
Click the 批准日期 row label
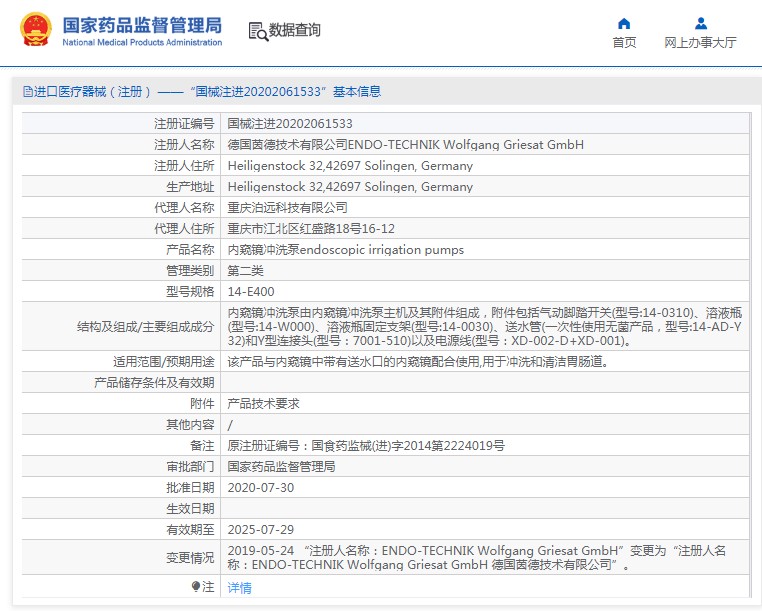tap(190, 488)
